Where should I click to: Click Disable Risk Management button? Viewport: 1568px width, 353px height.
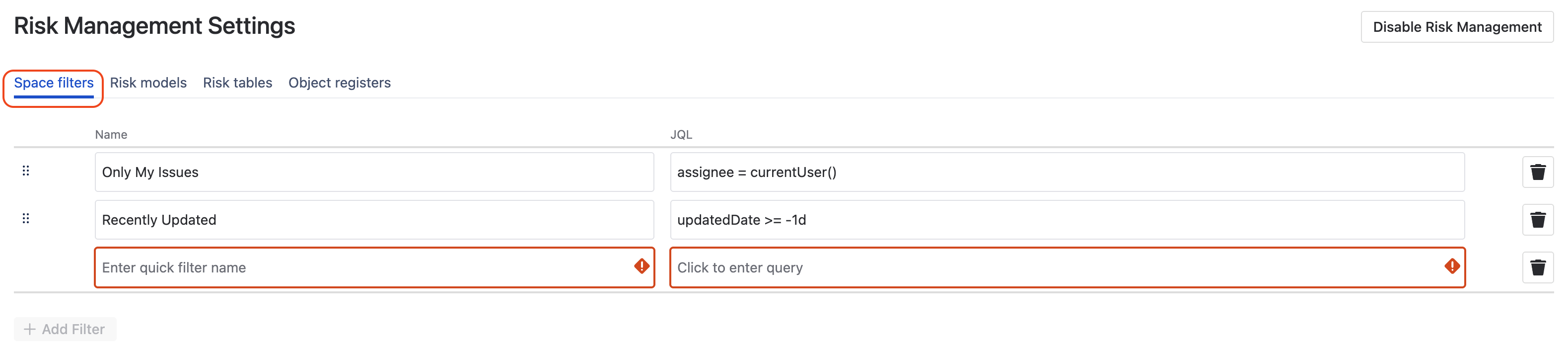point(1457,27)
